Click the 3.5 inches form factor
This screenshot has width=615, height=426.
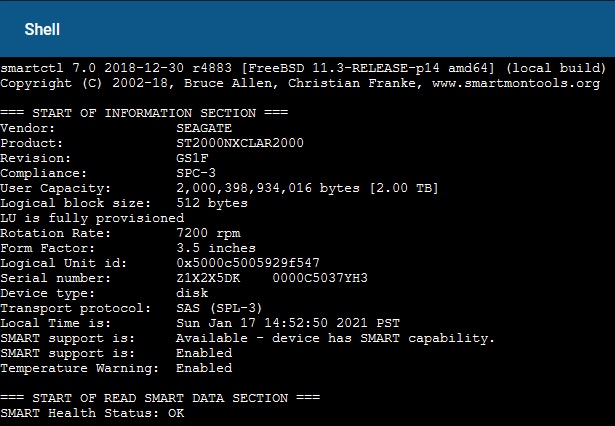(216, 248)
